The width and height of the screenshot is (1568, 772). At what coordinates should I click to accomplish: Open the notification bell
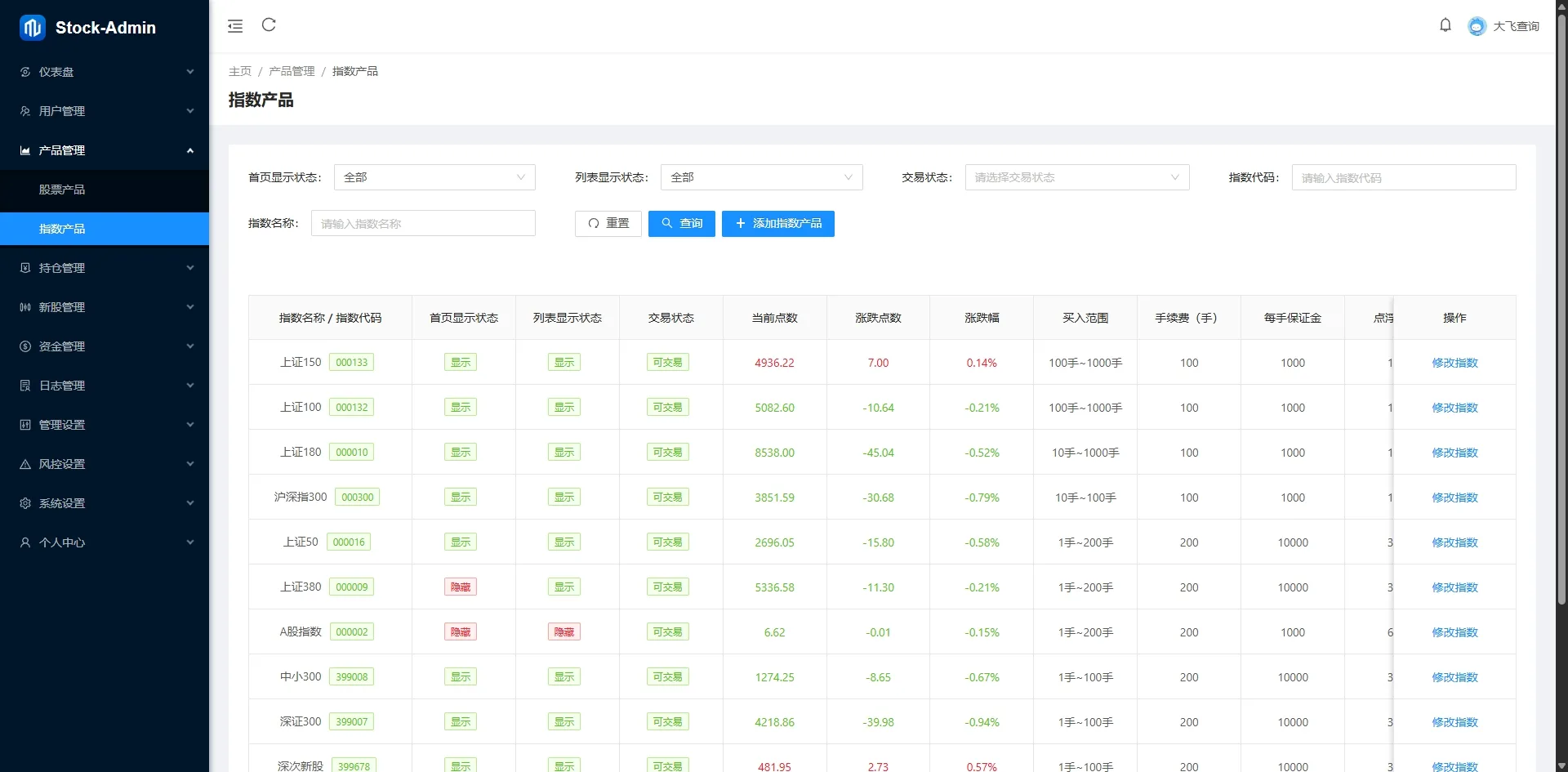[x=1445, y=25]
